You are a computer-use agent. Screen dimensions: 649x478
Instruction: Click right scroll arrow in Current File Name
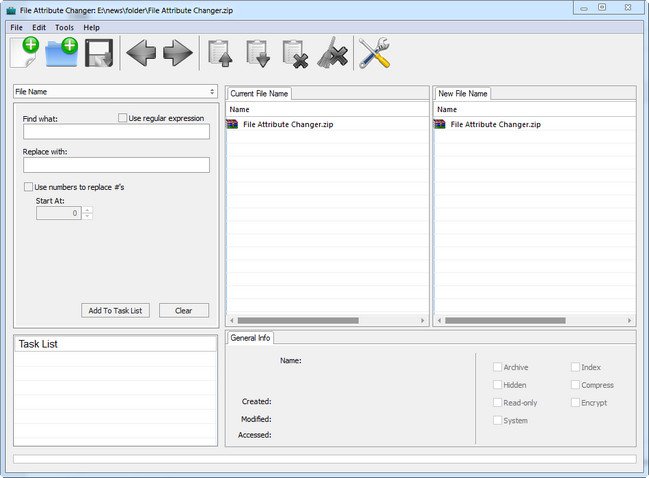[423, 320]
